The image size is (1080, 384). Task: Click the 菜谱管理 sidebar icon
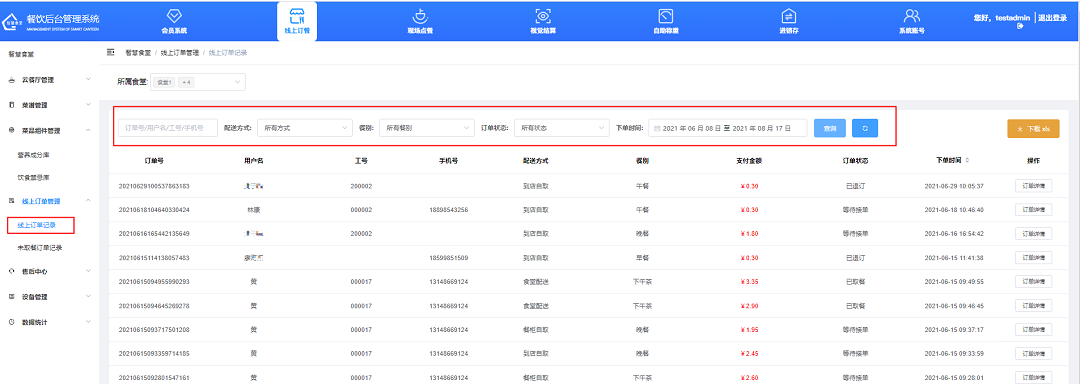tap(12, 105)
